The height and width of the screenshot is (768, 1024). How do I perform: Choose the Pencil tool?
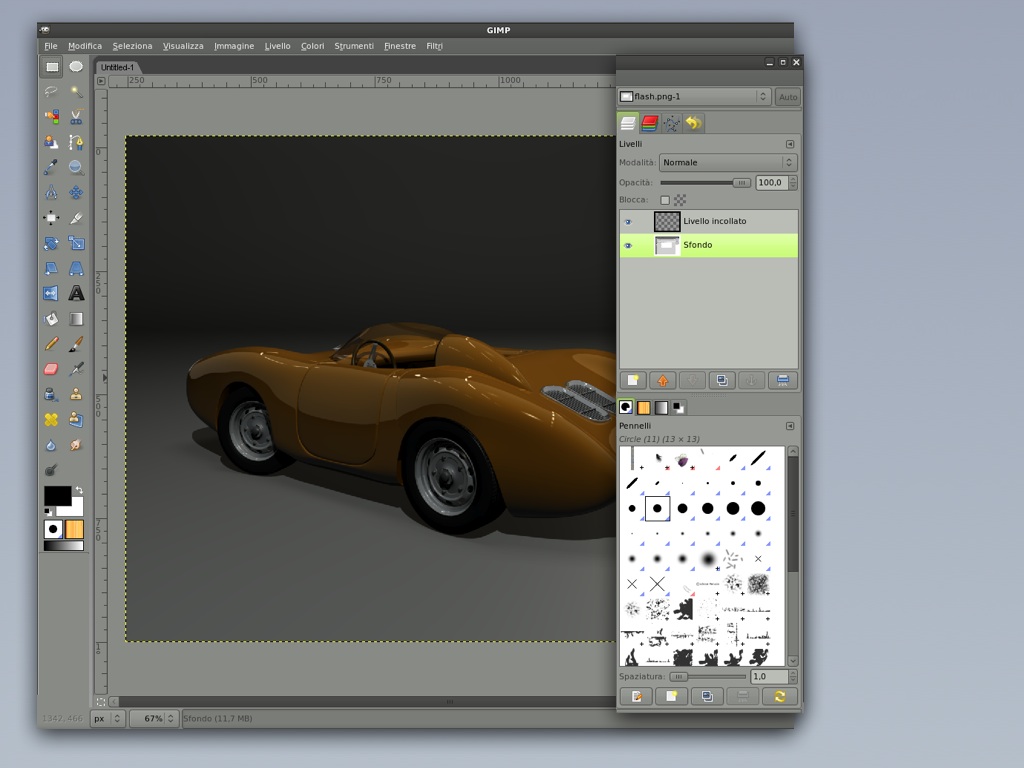[x=51, y=344]
